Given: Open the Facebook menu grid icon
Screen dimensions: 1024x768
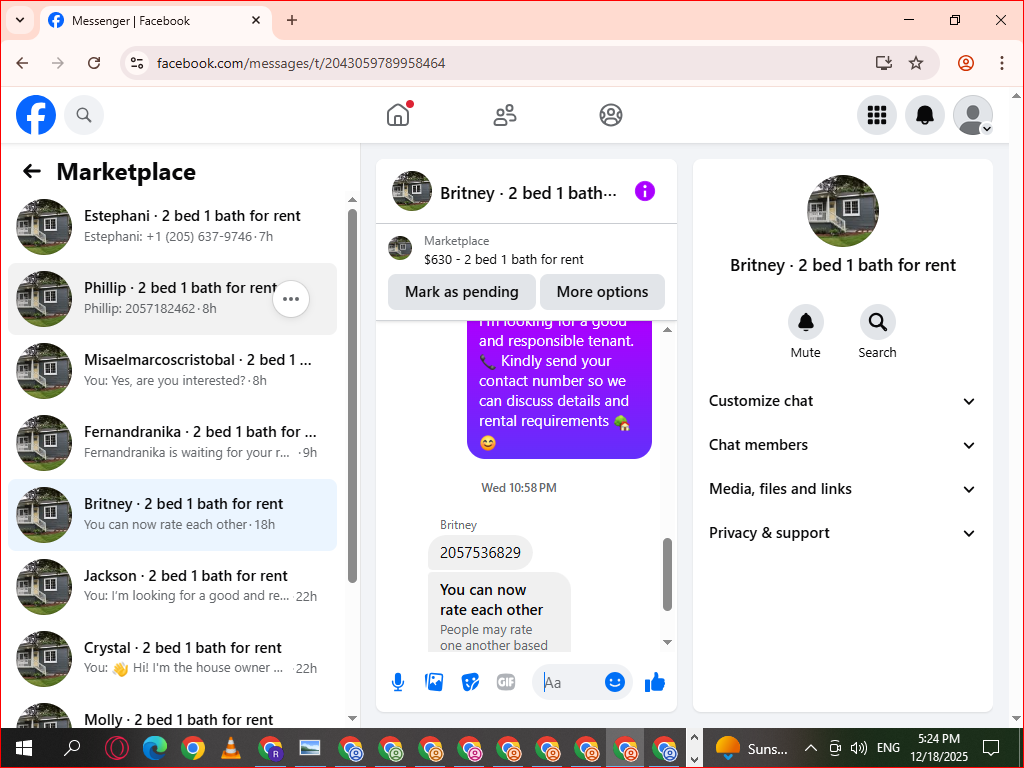Looking at the screenshot, I should [876, 115].
